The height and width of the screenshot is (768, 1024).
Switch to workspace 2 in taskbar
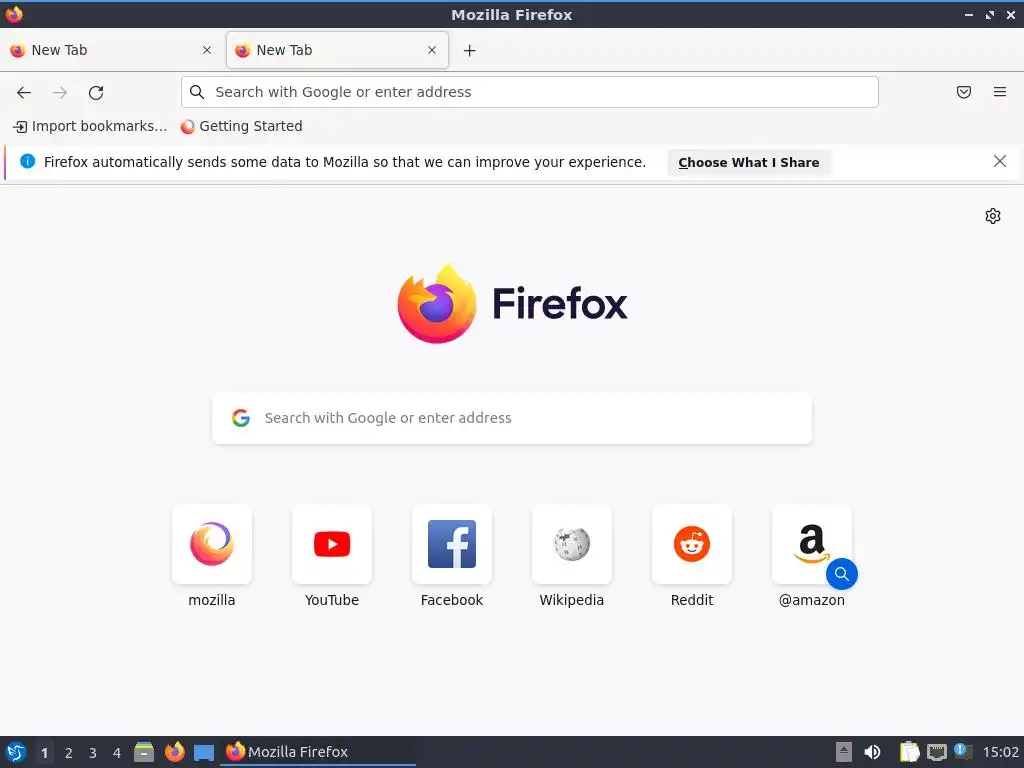pos(69,753)
